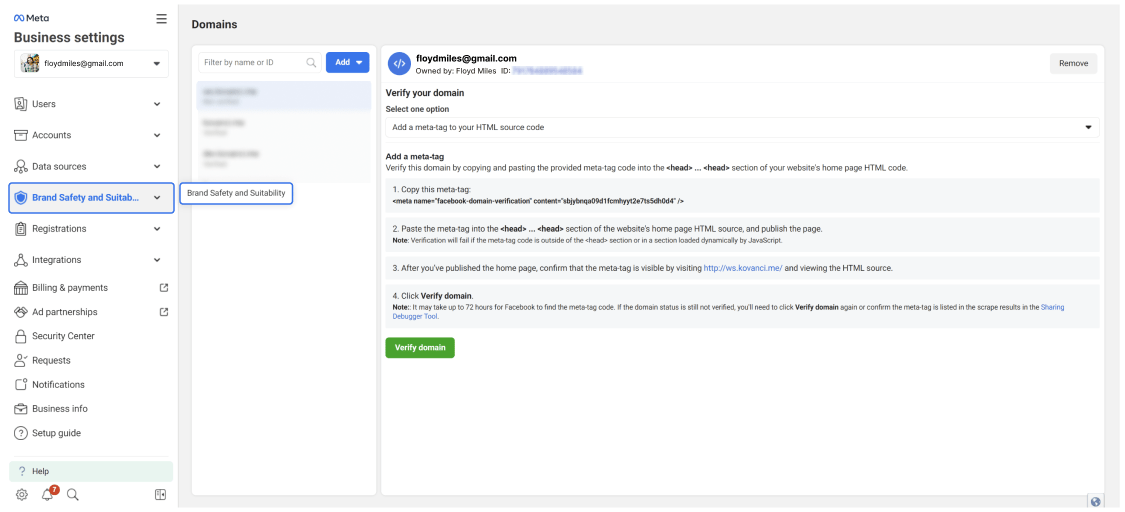The width and height of the screenshot is (1125, 512).
Task: Click the Notifications sidebar icon
Action: pos(21,384)
